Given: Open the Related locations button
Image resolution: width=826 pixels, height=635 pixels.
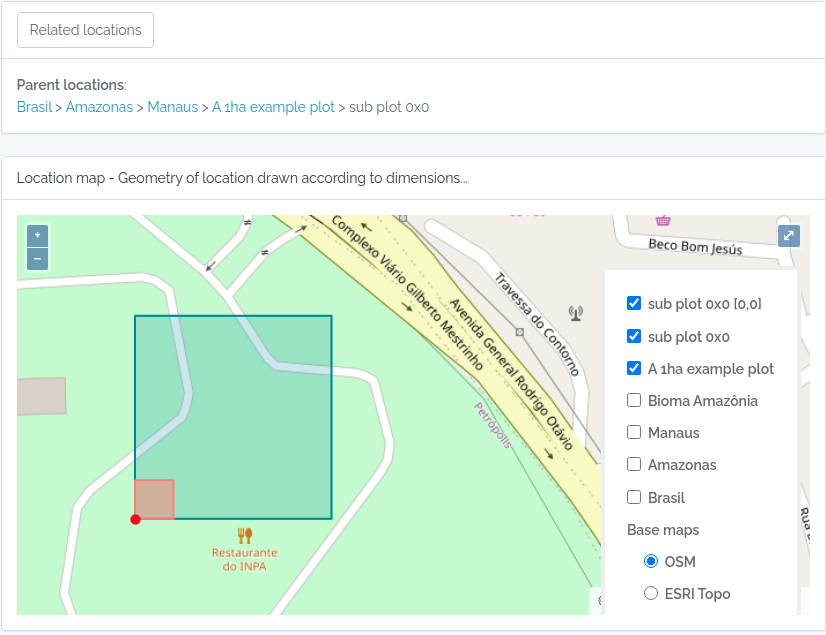Looking at the screenshot, I should coord(85,30).
